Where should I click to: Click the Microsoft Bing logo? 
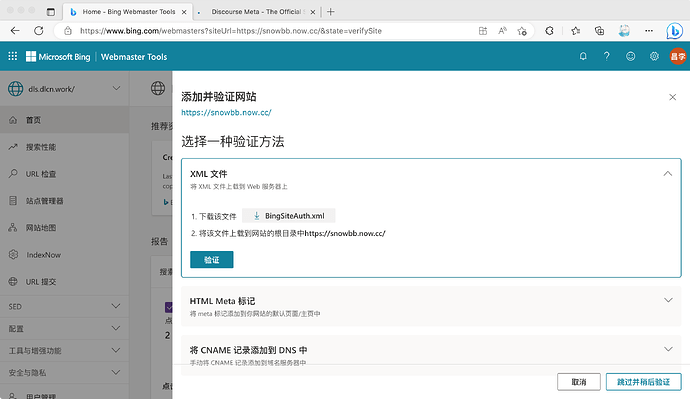[58, 56]
